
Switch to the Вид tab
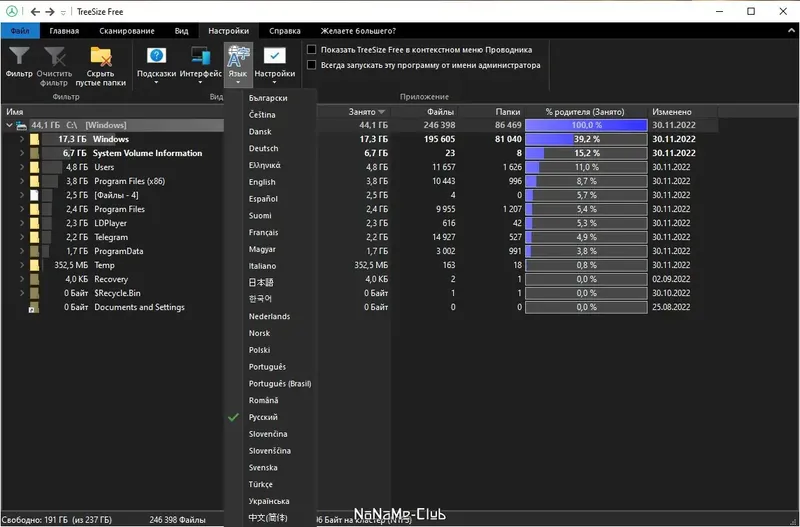182,31
